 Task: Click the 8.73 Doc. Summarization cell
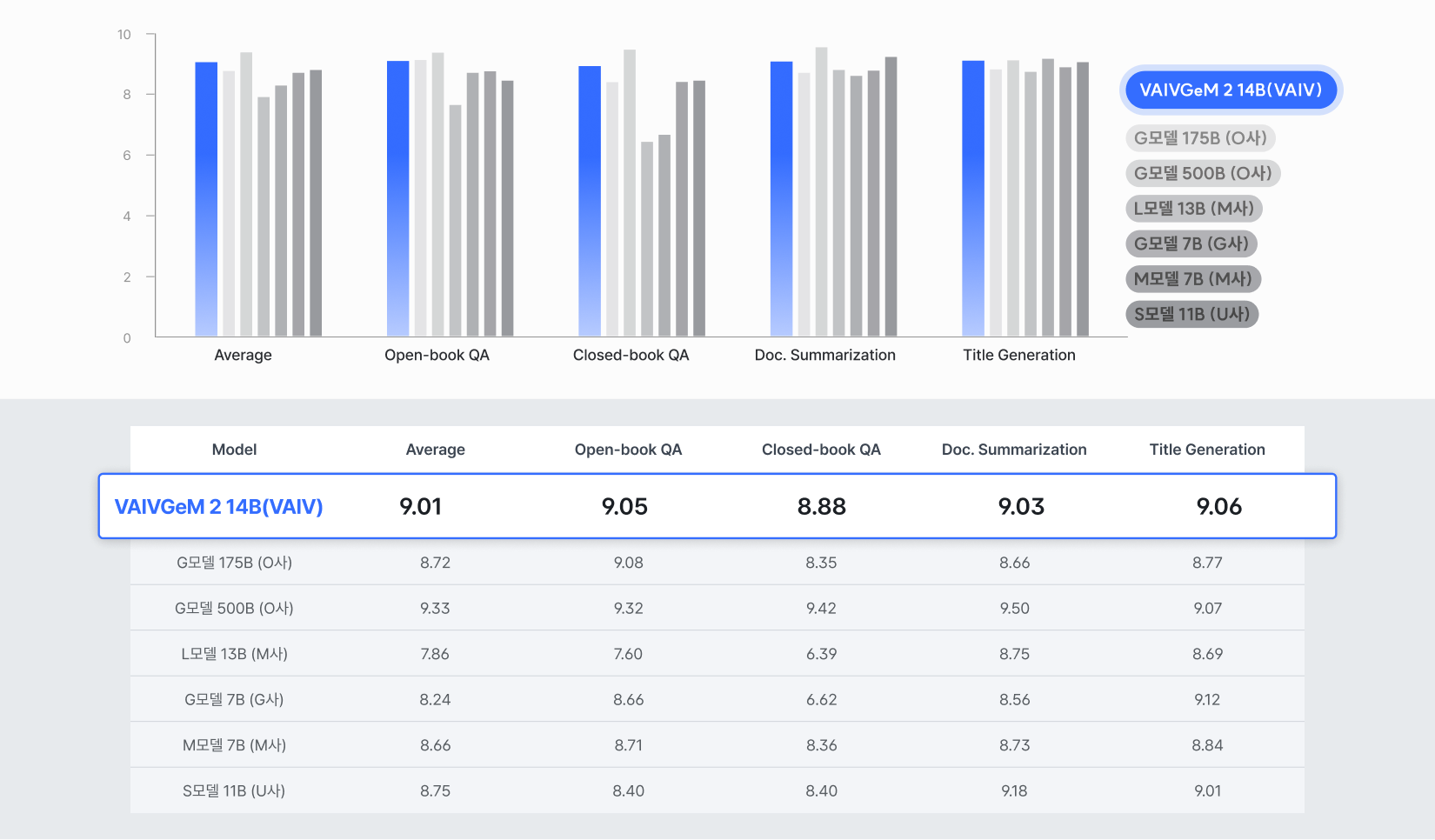(x=1015, y=745)
